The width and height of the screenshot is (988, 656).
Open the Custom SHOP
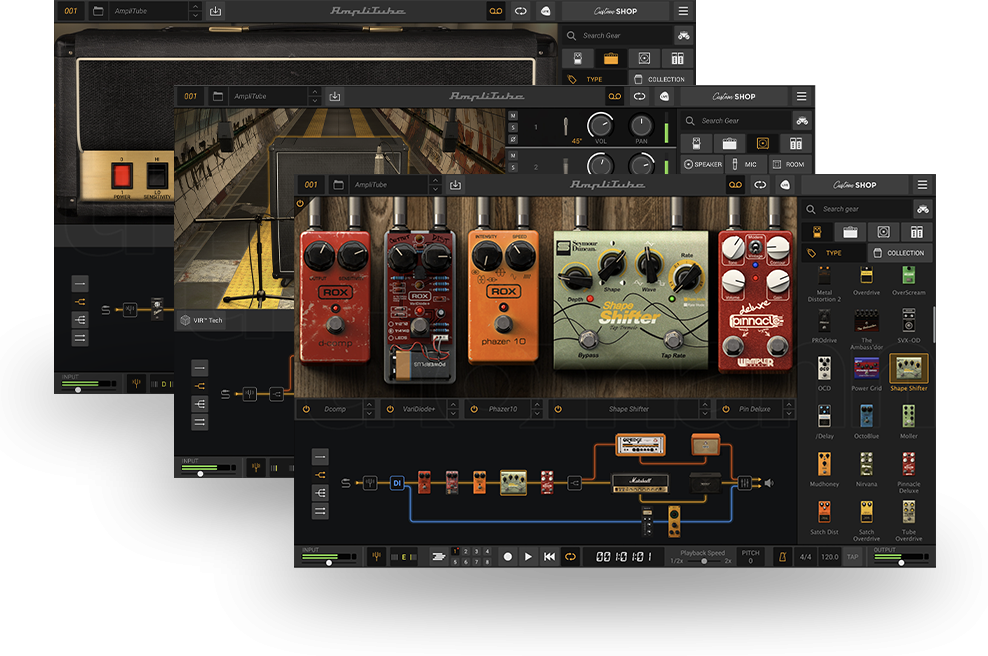pyautogui.click(x=855, y=185)
